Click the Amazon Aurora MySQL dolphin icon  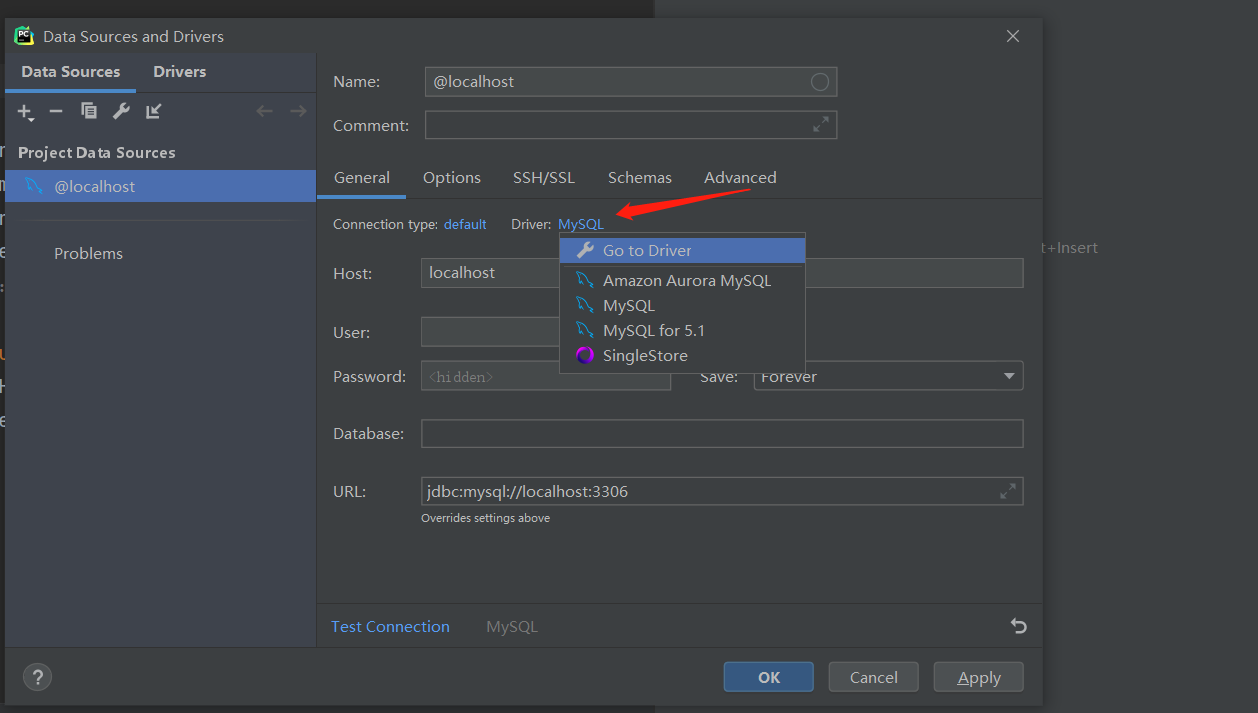(585, 281)
